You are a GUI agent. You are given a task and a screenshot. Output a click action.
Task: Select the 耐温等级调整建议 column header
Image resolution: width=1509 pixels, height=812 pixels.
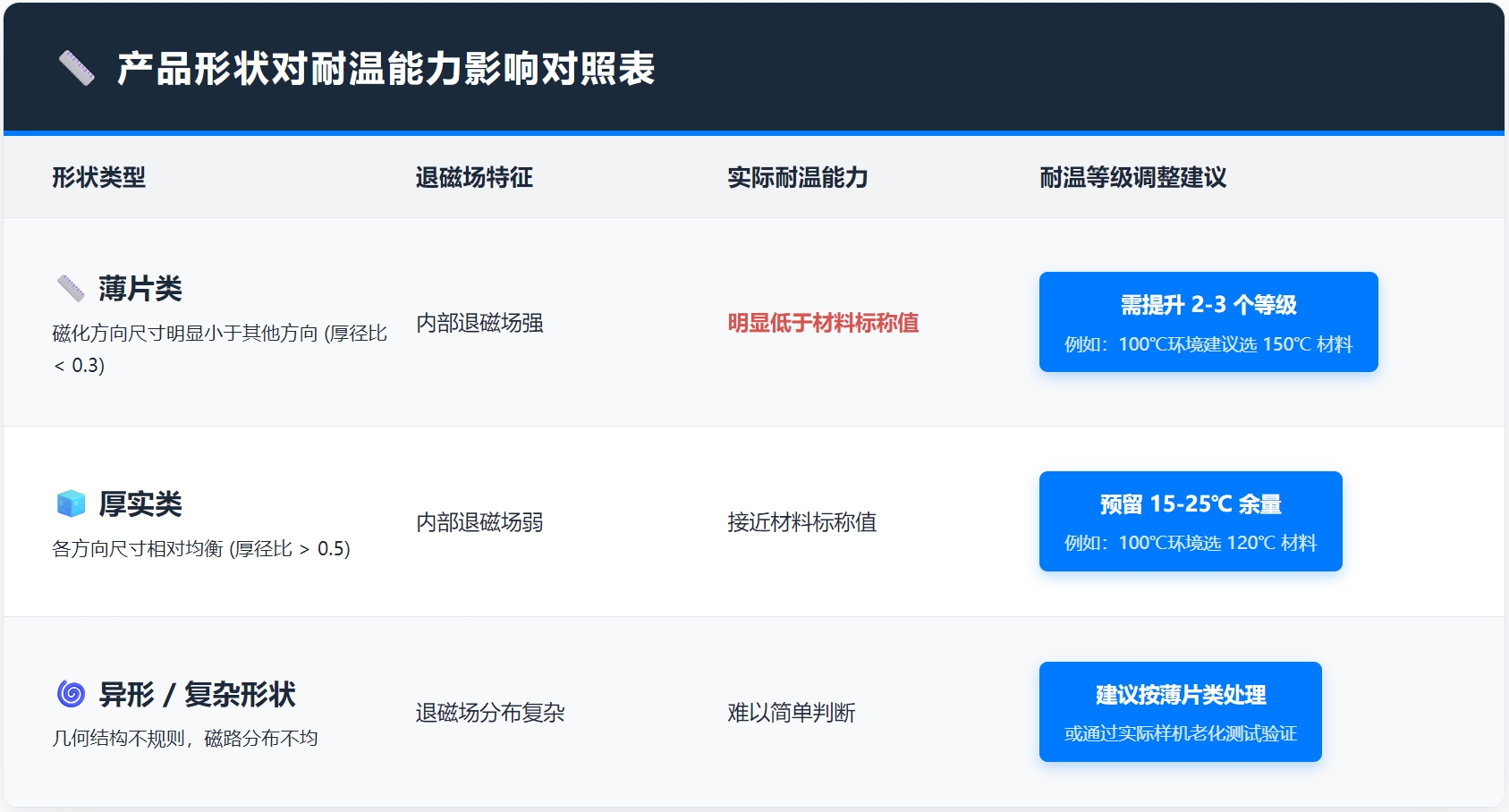(x=1132, y=177)
